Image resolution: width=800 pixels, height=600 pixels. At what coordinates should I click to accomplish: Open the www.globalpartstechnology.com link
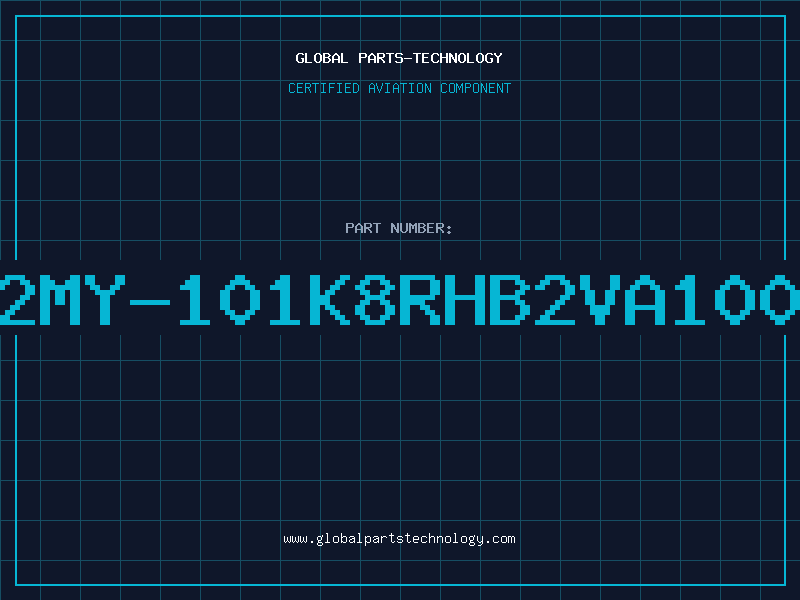coord(399,539)
